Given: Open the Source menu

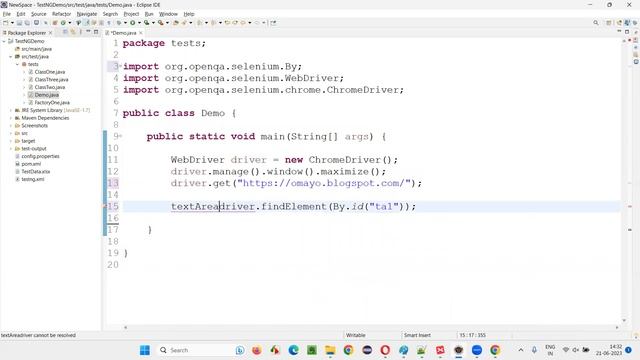Looking at the screenshot, I should click(x=39, y=14).
